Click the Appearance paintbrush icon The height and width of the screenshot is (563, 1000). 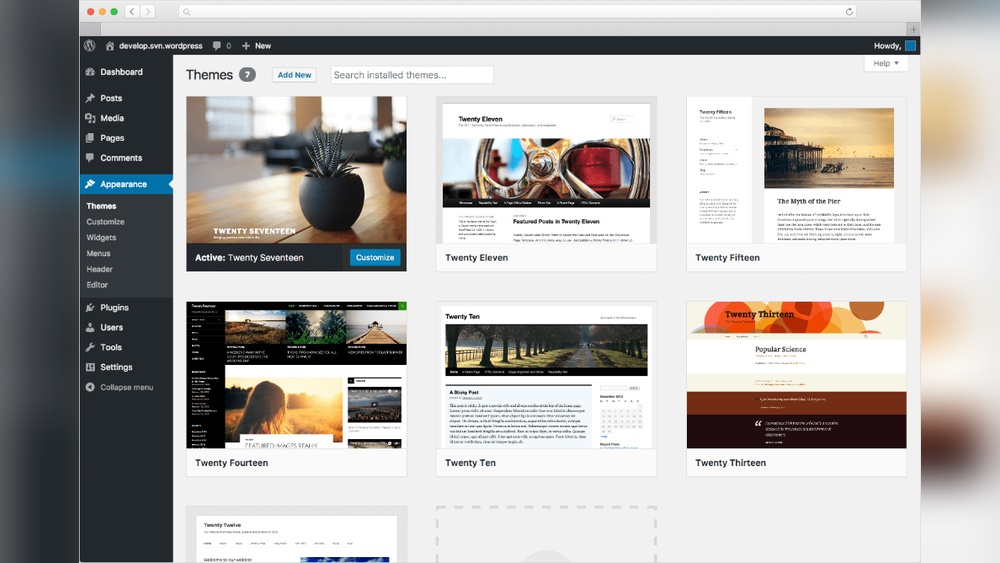click(90, 184)
